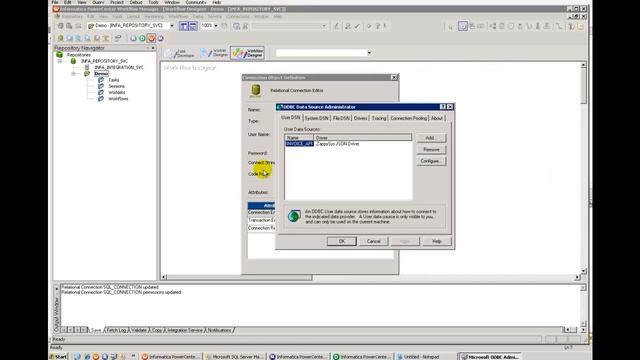The width and height of the screenshot is (640, 360).
Task: Open the Demo repository folder dropdown
Action: click(172, 26)
